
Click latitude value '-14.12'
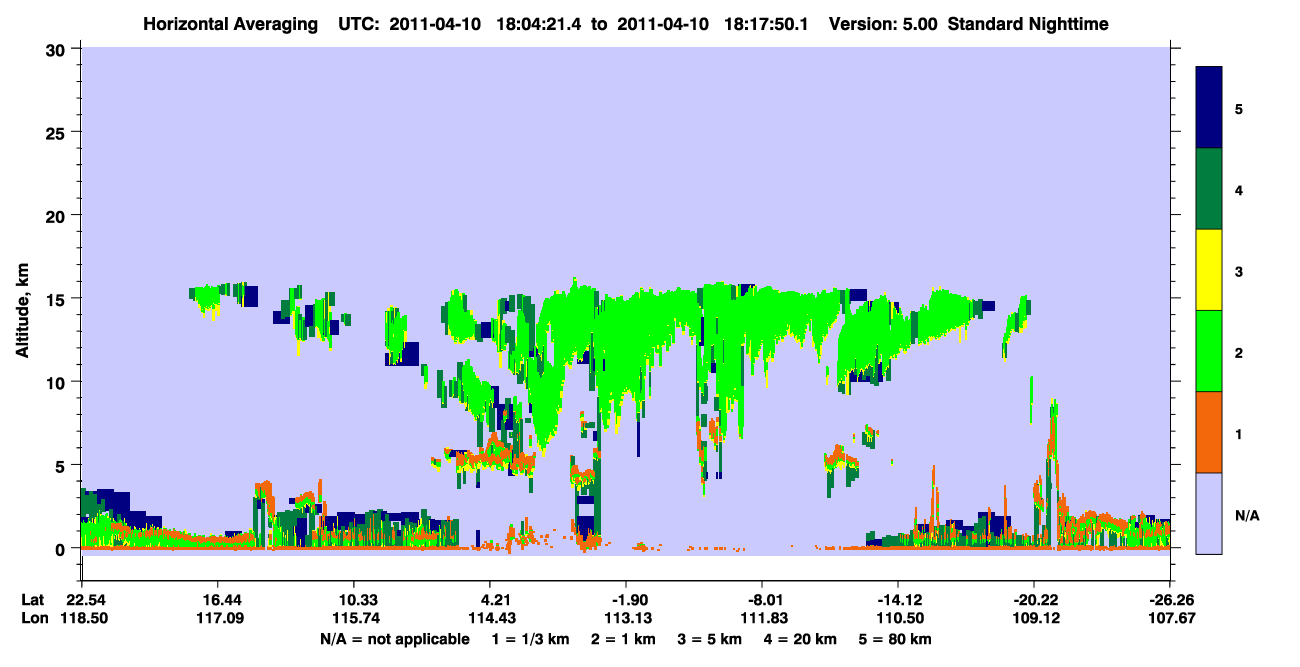point(898,600)
